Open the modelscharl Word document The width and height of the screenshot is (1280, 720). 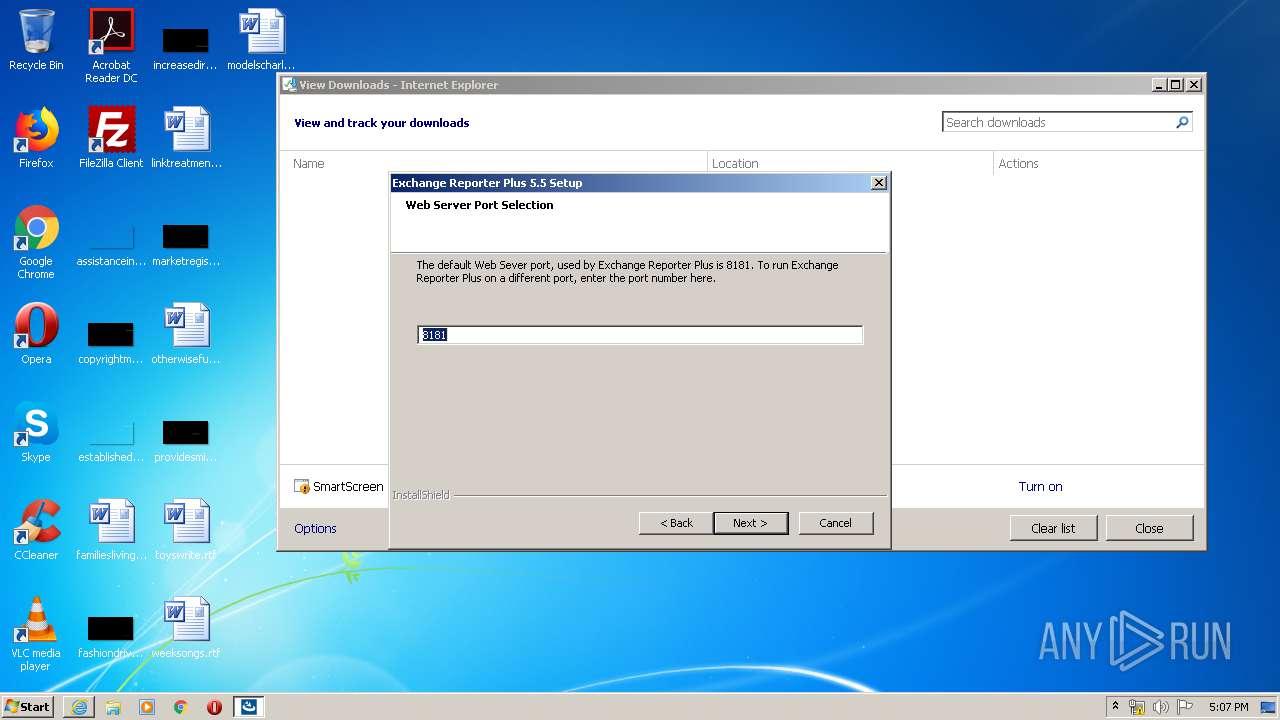click(261, 41)
